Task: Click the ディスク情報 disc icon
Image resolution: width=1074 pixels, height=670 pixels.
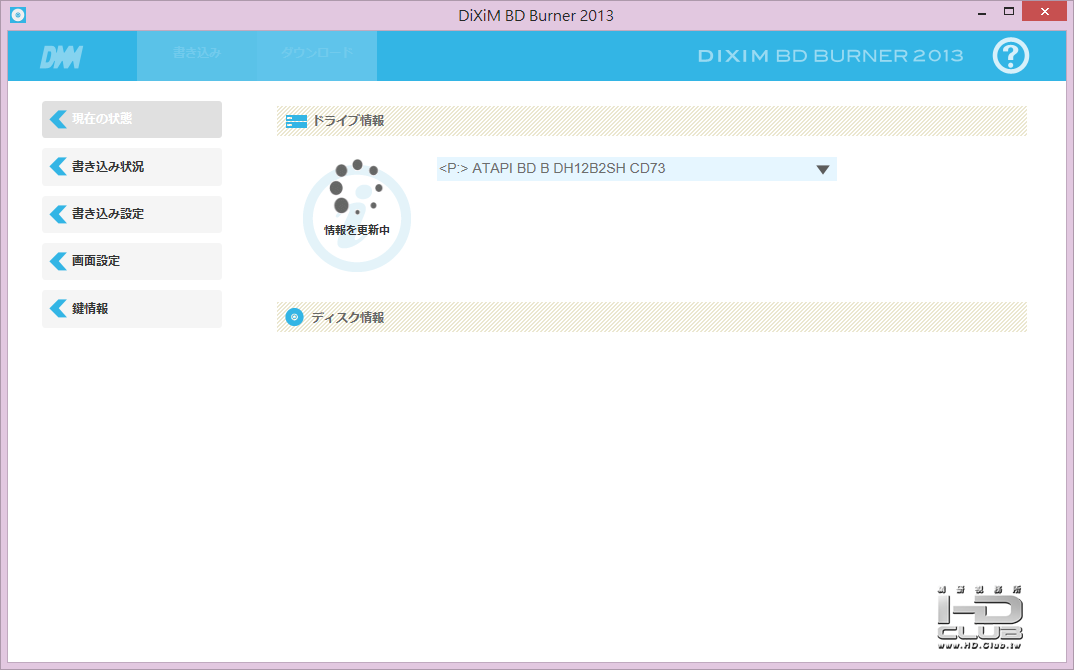Action: 295,317
